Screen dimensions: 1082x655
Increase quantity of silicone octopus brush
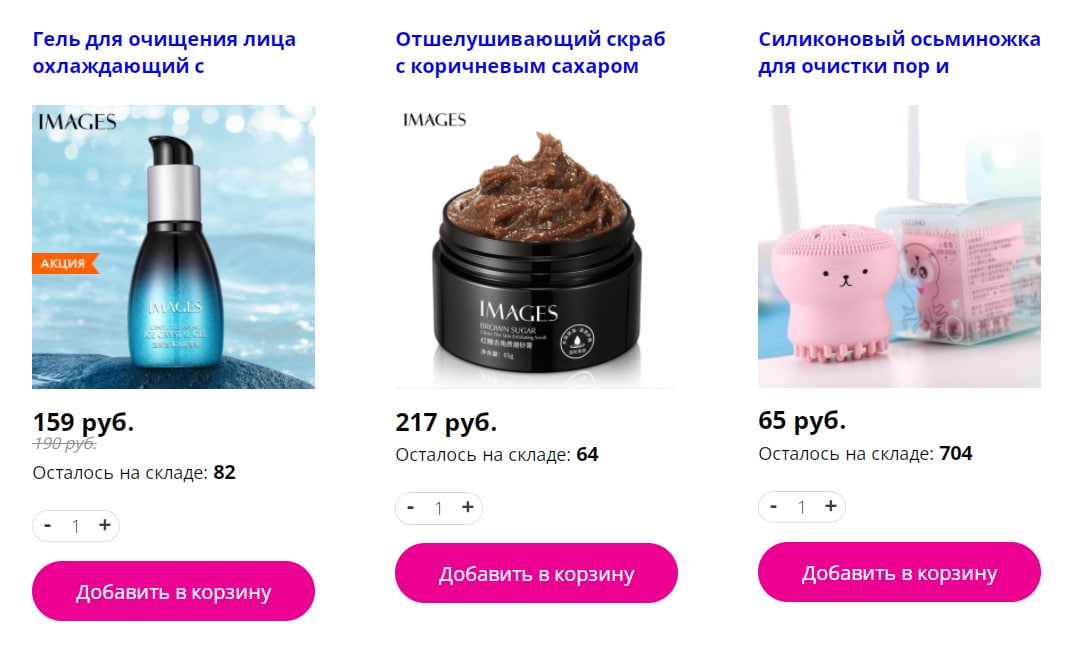830,507
